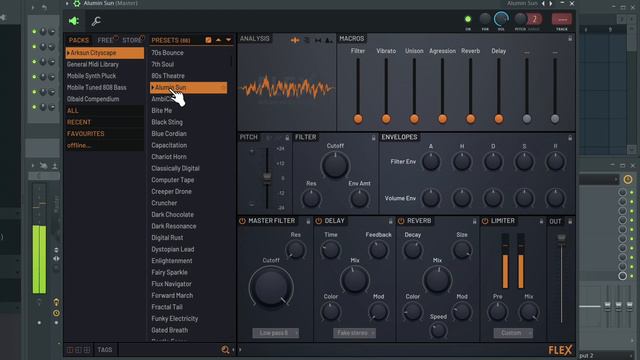640x360 pixels.
Task: Expand the plugin menu arrow in title bar
Action: click(67, 4)
